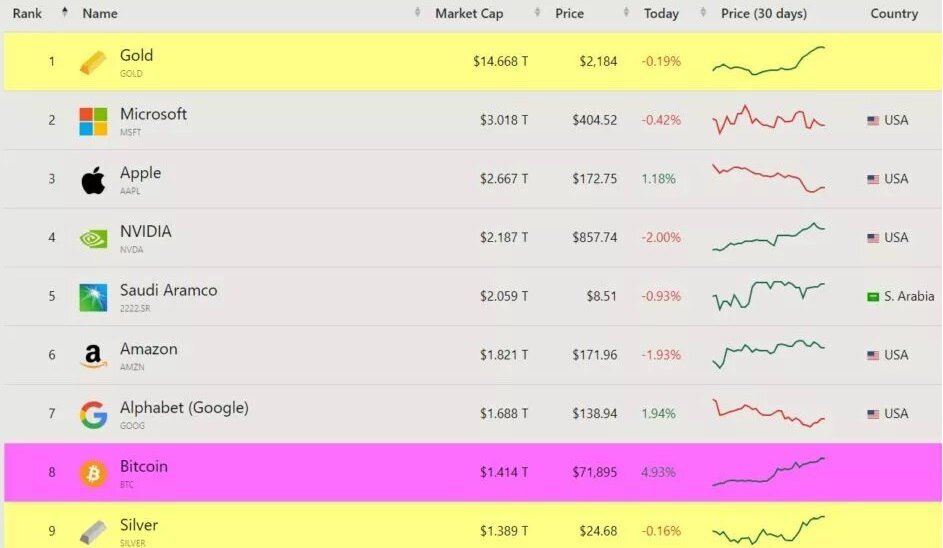
Task: Click the Bitcoin logo icon
Action: [x=93, y=473]
